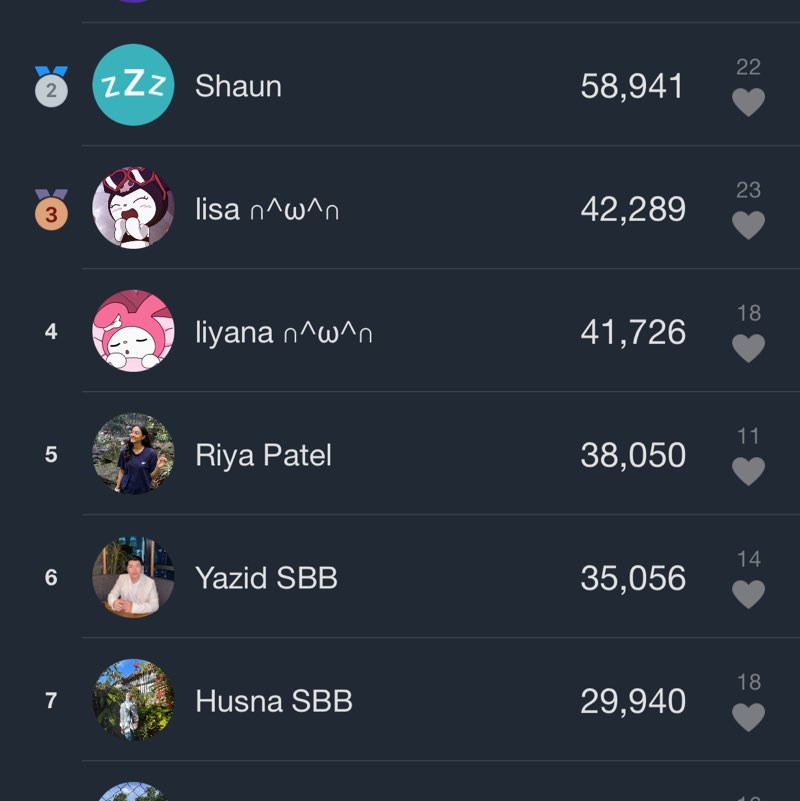The width and height of the screenshot is (800, 801).
Task: Toggle the like heart for Husna SBB
Action: coord(748,717)
